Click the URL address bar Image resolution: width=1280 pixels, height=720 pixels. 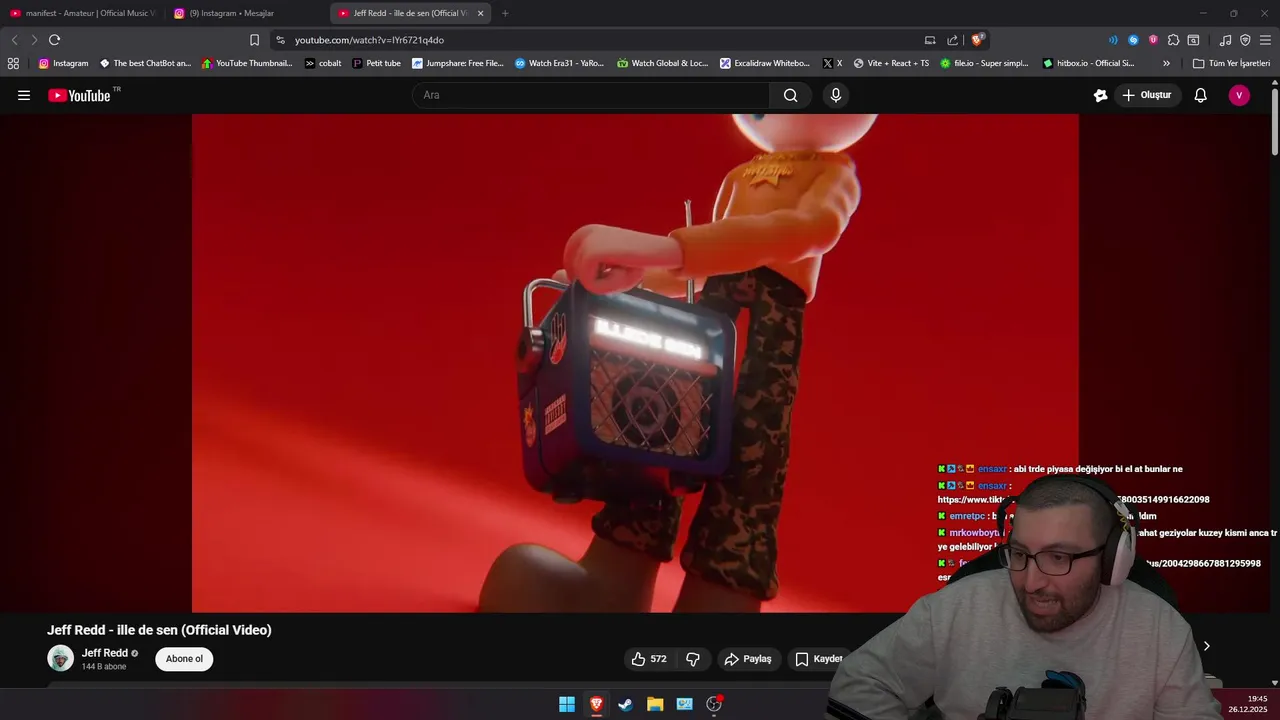click(600, 40)
